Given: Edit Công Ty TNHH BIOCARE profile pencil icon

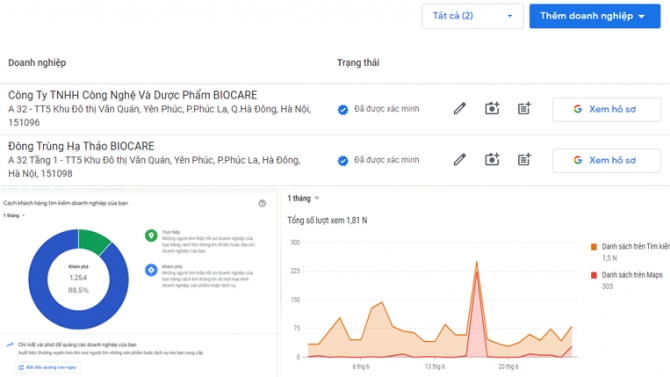Looking at the screenshot, I should (460, 109).
